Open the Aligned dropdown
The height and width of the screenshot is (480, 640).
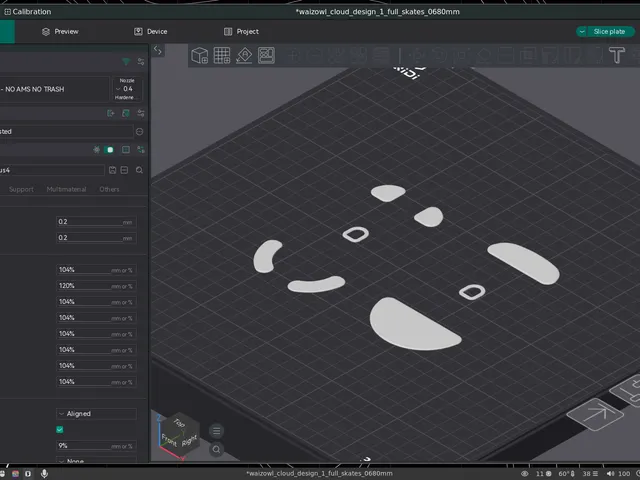pyautogui.click(x=96, y=413)
